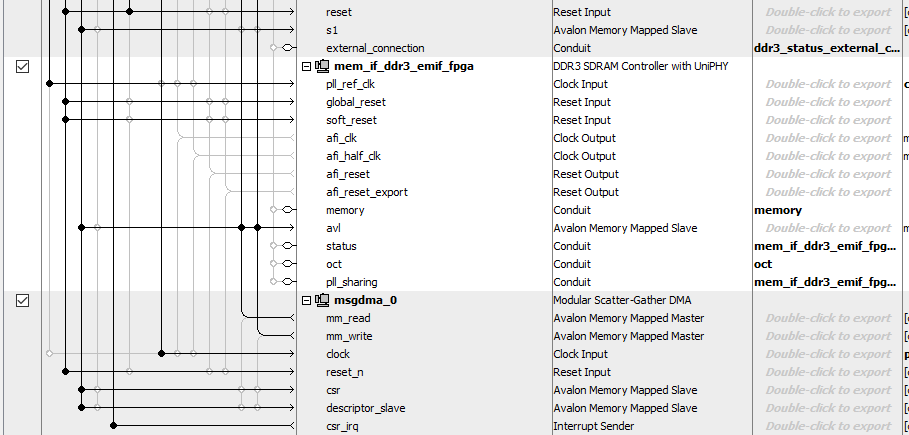Click the bold 'memory' export name

(x=778, y=210)
